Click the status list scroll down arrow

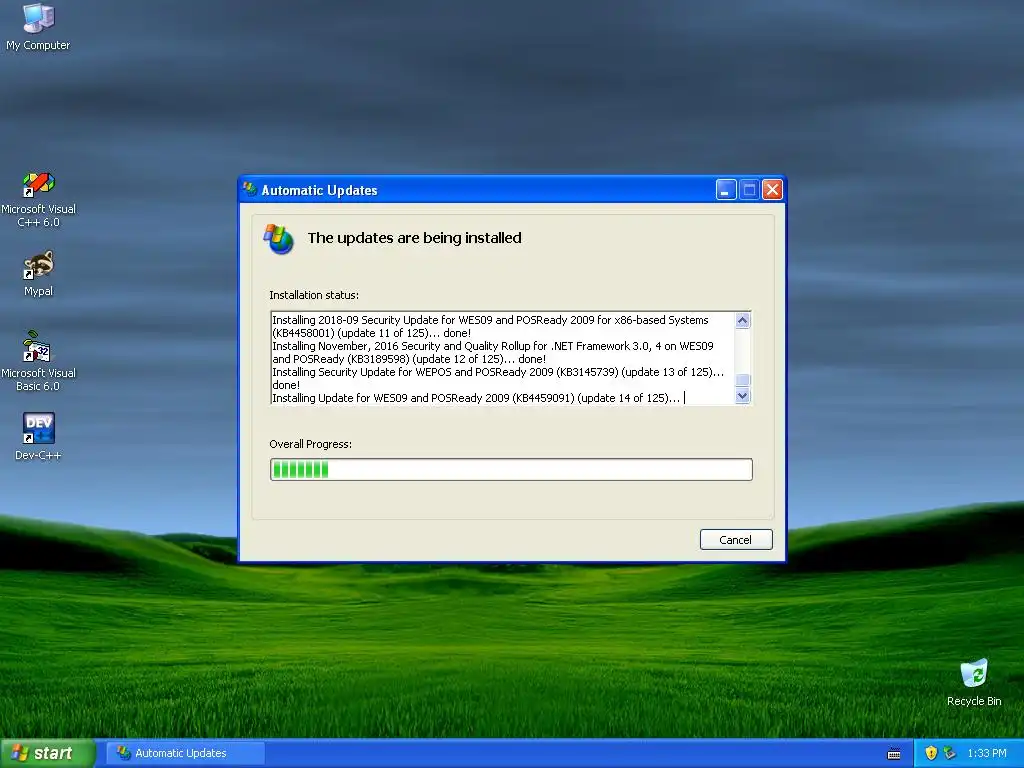pyautogui.click(x=743, y=396)
